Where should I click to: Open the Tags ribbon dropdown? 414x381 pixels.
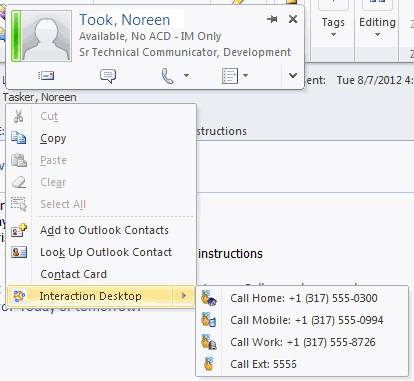pos(333,27)
